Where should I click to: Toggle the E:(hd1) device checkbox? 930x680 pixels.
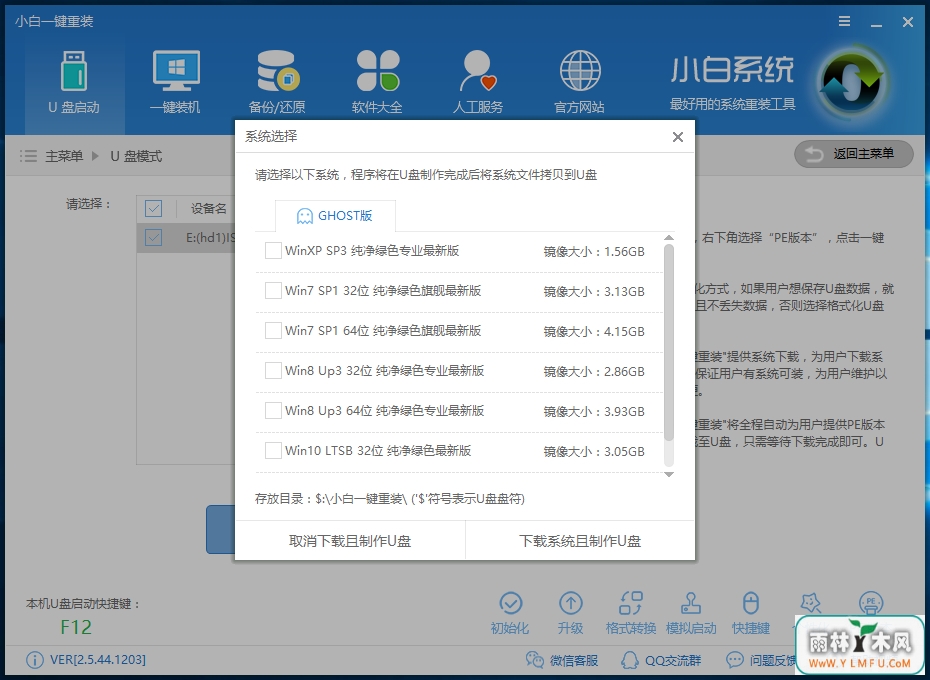(x=154, y=237)
